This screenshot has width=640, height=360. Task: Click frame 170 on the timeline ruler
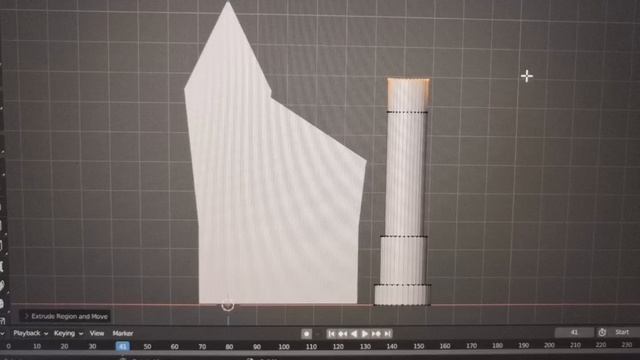point(471,346)
